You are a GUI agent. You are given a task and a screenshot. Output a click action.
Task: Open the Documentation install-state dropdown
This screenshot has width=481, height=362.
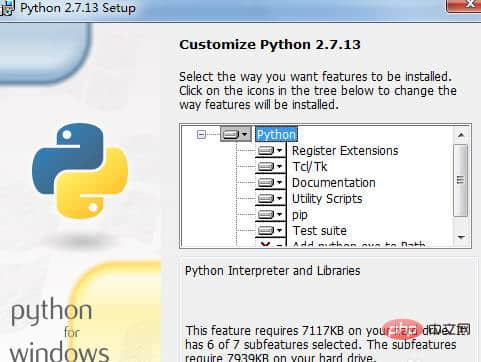(270, 182)
